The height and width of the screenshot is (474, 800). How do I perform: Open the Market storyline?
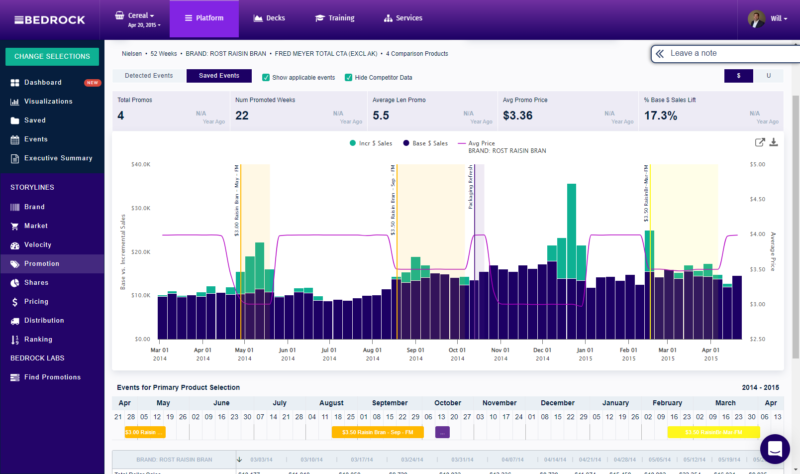point(36,226)
